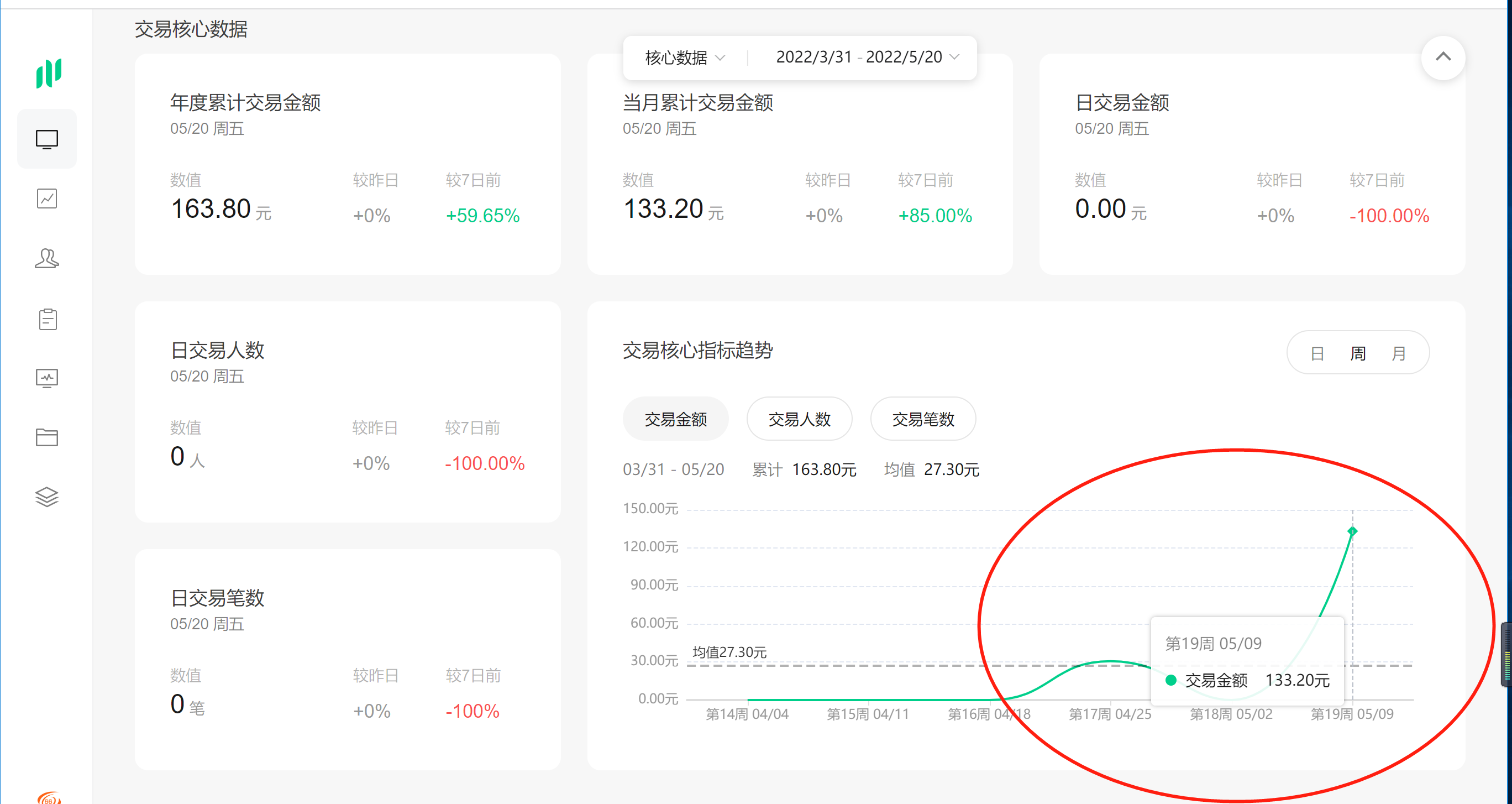
Task: Open the clipboard orders sidebar icon
Action: point(47,319)
